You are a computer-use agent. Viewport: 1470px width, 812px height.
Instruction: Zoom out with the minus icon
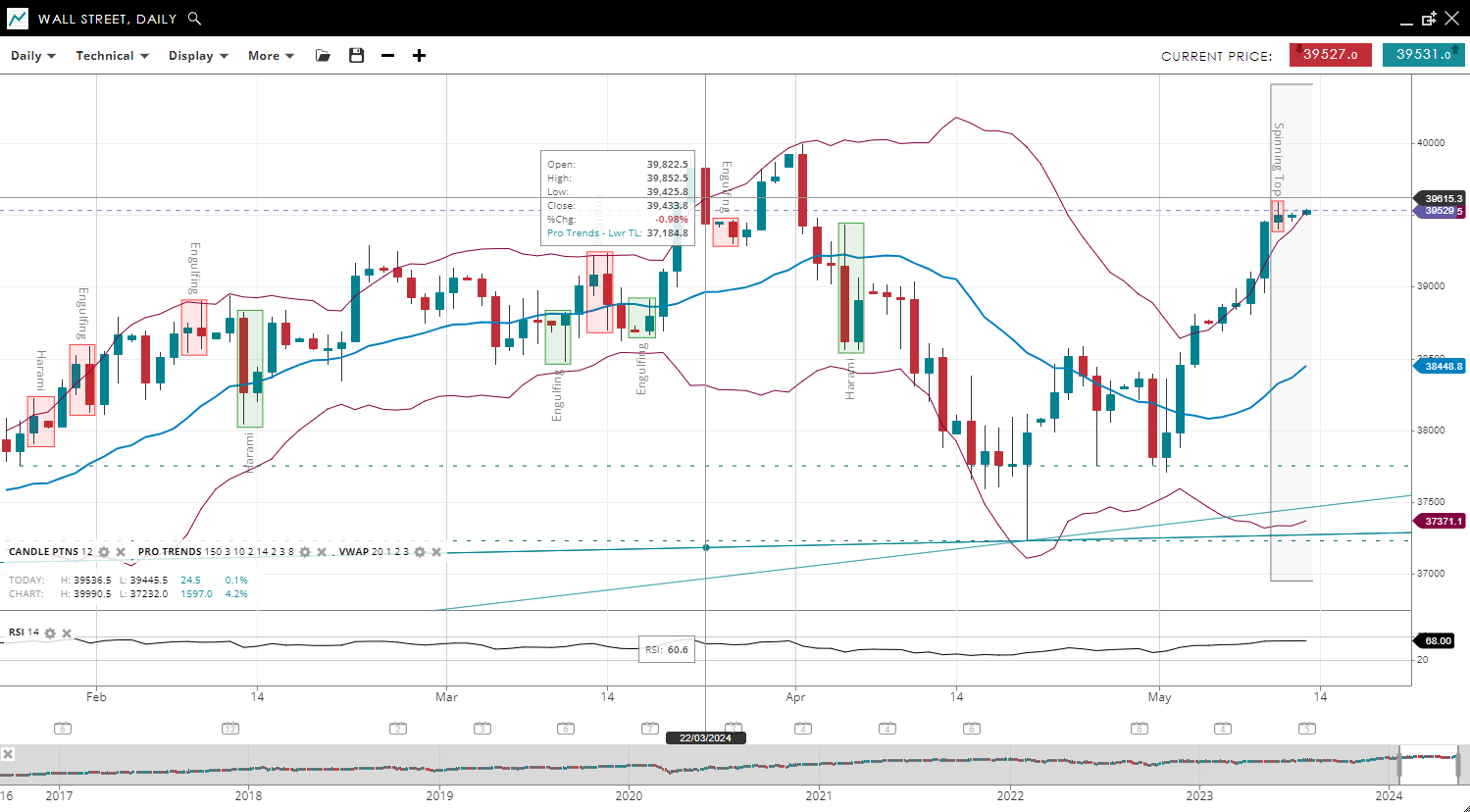tap(388, 56)
